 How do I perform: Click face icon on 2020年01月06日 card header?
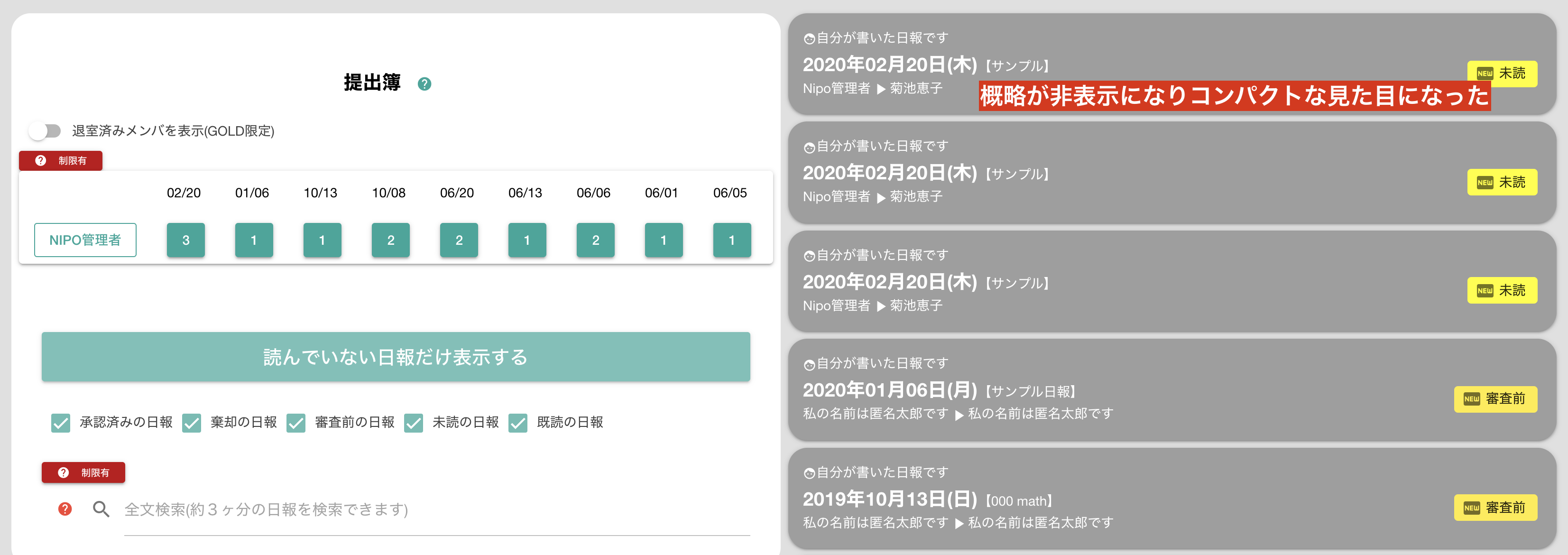pos(809,365)
